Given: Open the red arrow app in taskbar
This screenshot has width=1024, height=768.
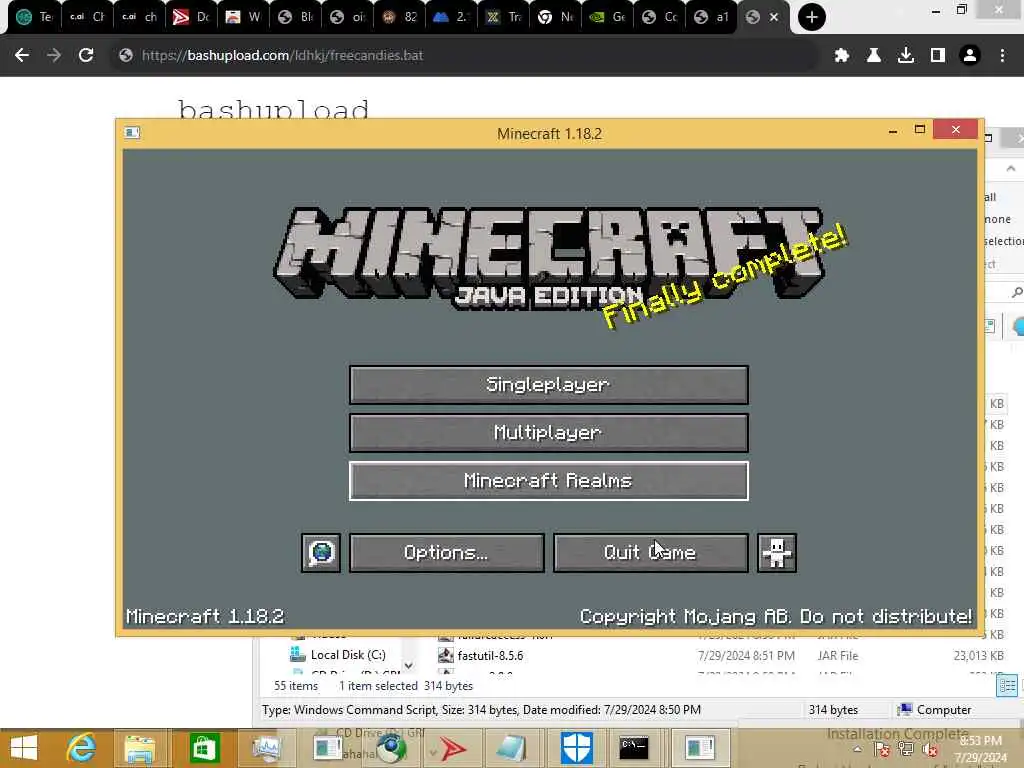Looking at the screenshot, I should pyautogui.click(x=453, y=749).
